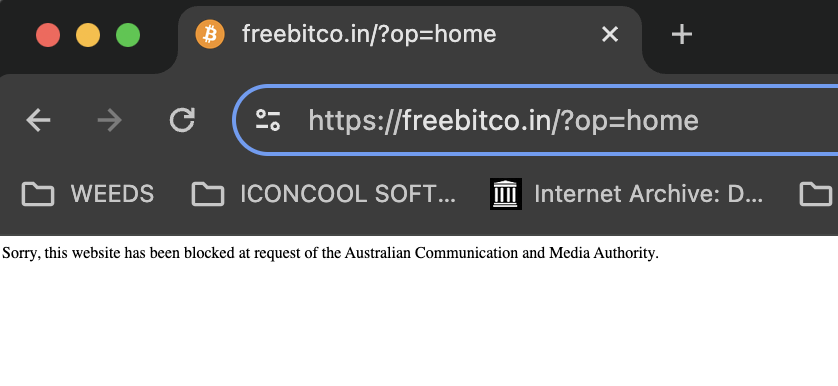
Task: Select the freebitco.in/?op=home tab
Action: click(x=369, y=35)
